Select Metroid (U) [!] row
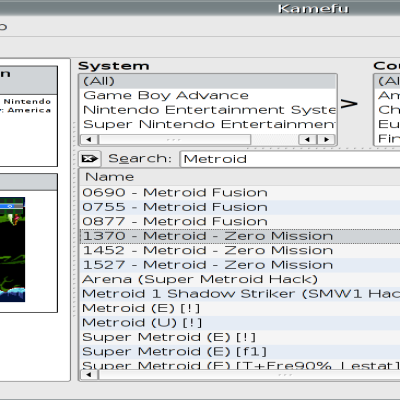The width and height of the screenshot is (400, 400). coord(240,323)
